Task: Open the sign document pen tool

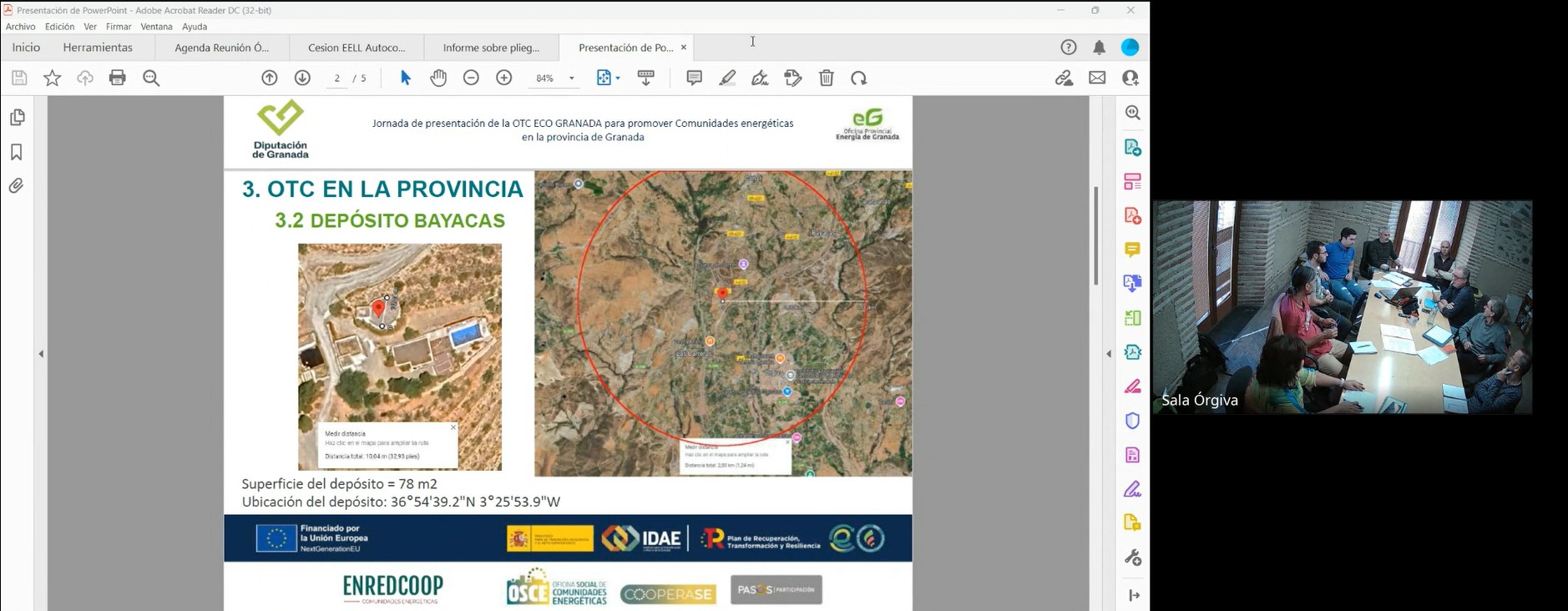Action: coord(760,78)
